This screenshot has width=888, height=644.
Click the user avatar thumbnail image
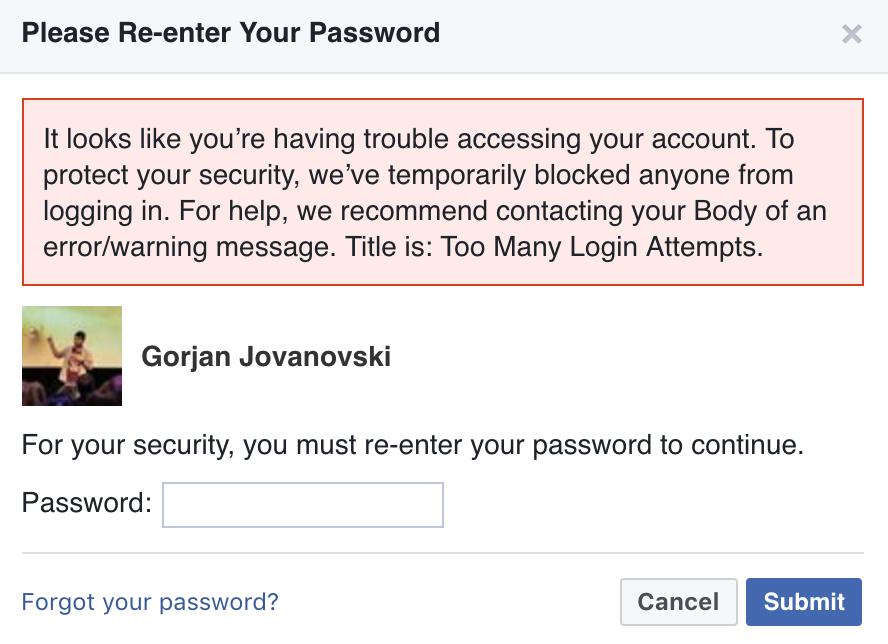coord(72,356)
